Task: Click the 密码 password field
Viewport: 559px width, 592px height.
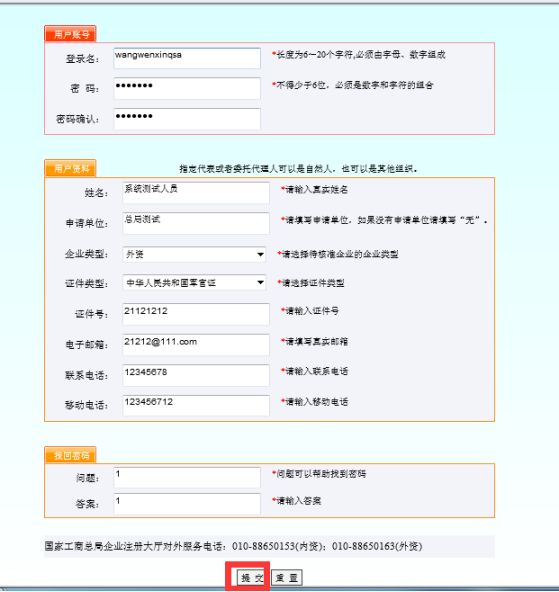Action: tap(187, 88)
